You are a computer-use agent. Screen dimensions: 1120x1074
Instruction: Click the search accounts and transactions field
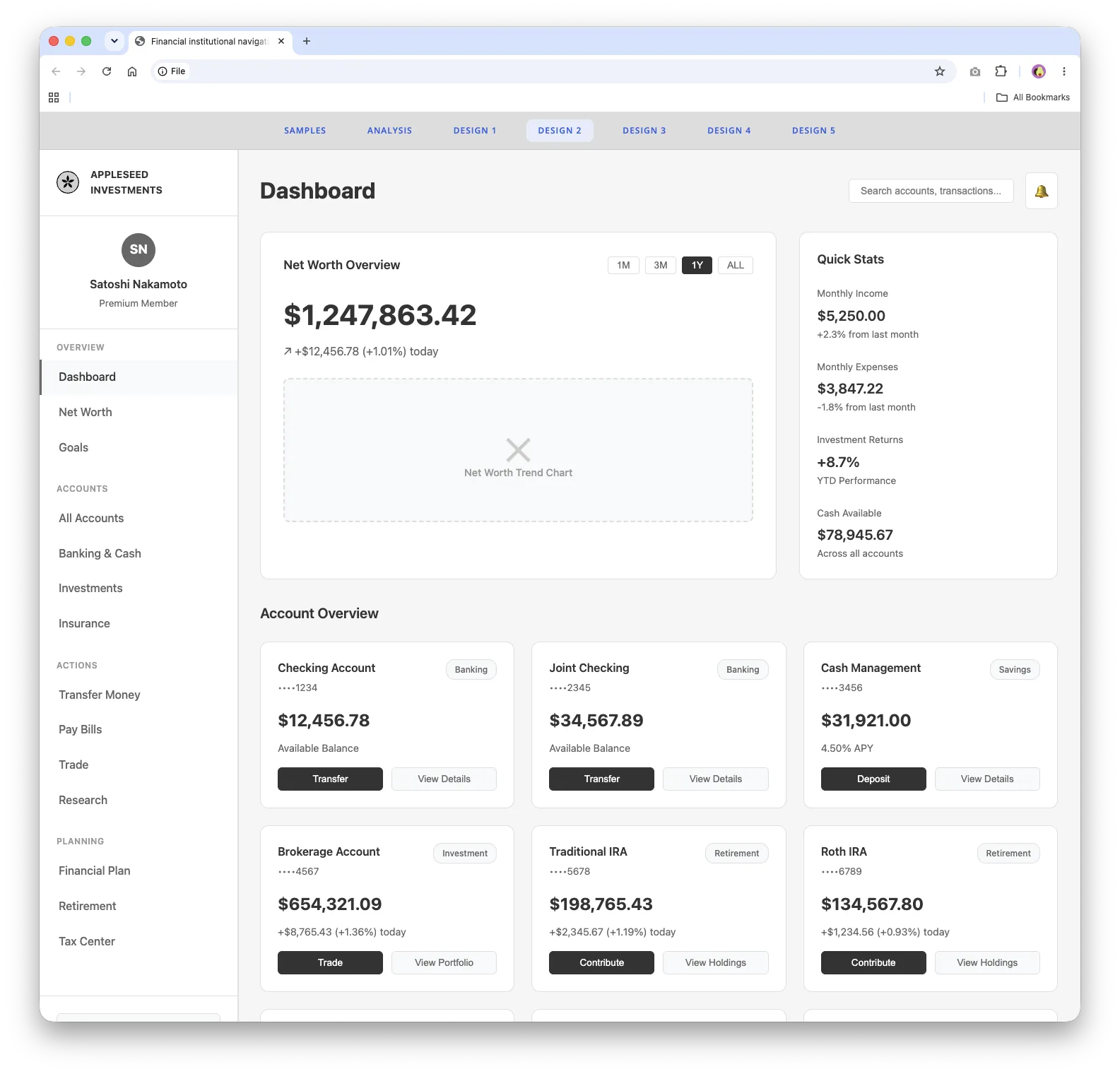click(x=931, y=191)
